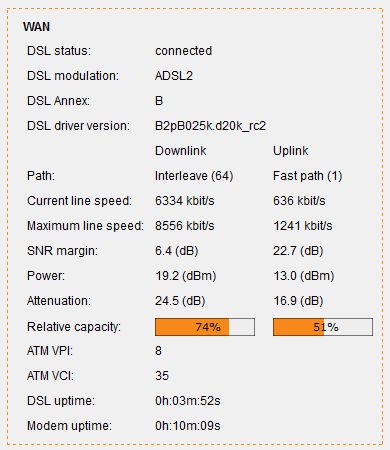Click the DSL status value connected
This screenshot has height=450, width=390.
click(183, 51)
